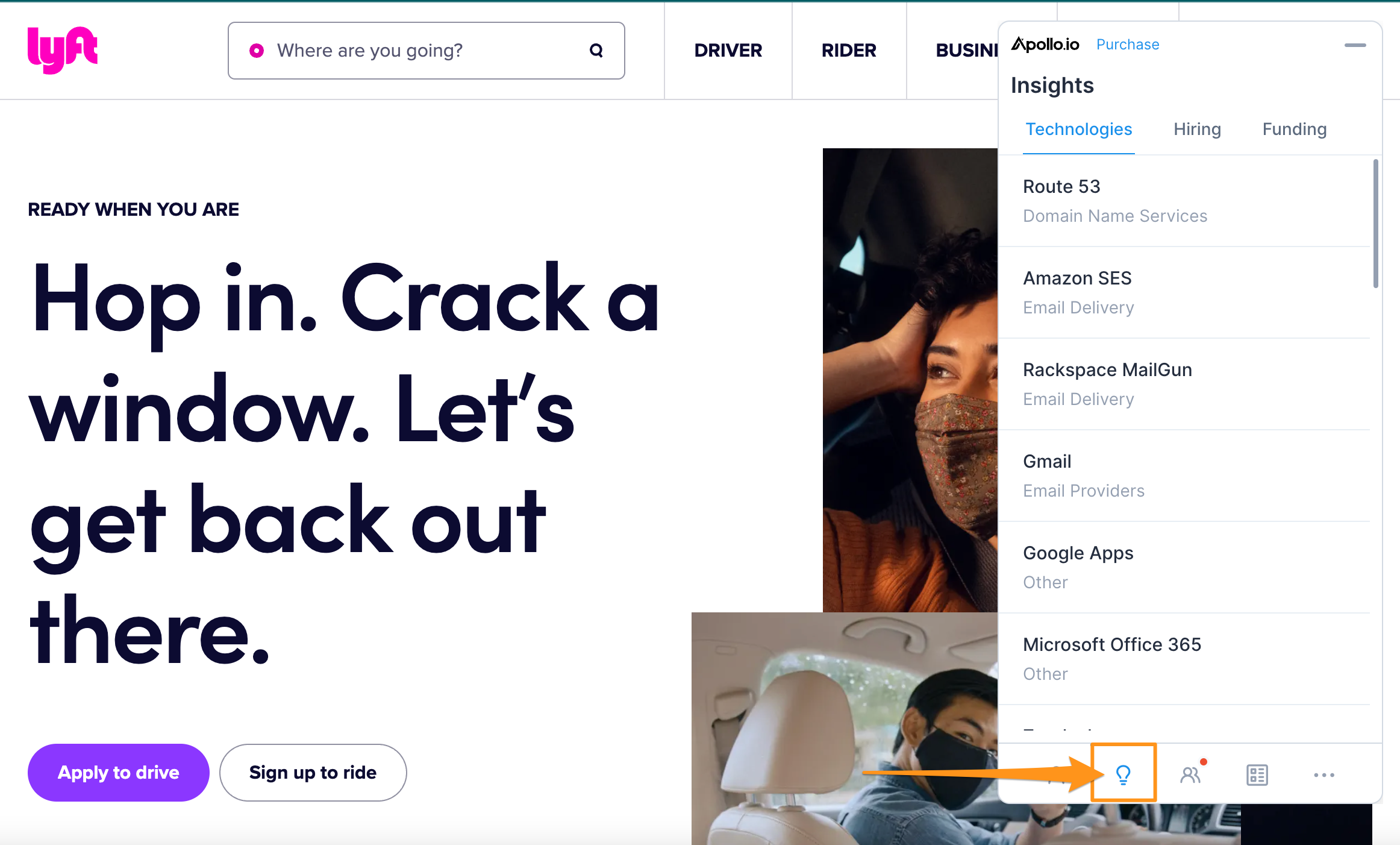Click the READY WHEN YOU ARE text
1400x845 pixels.
(x=133, y=209)
